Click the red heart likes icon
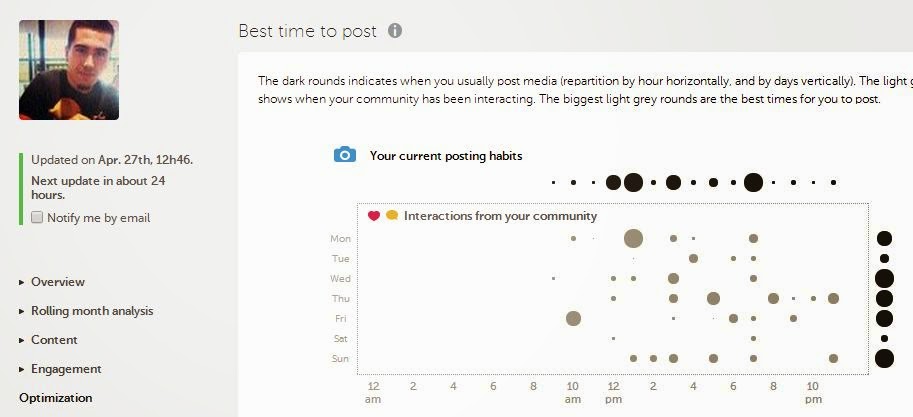Image resolution: width=913 pixels, height=417 pixels. pyautogui.click(x=374, y=215)
